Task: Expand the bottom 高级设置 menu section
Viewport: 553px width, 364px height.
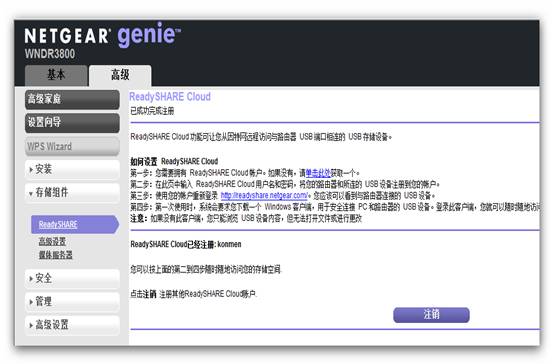Action: (x=72, y=325)
